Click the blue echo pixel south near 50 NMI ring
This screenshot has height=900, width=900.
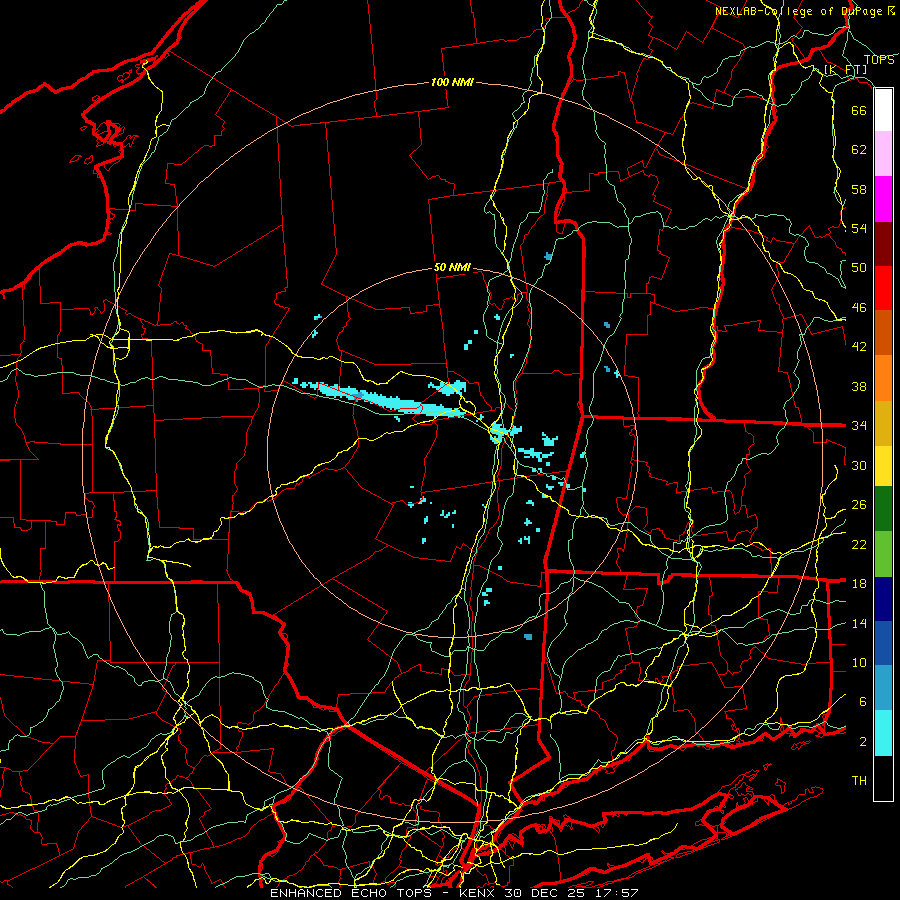click(528, 637)
